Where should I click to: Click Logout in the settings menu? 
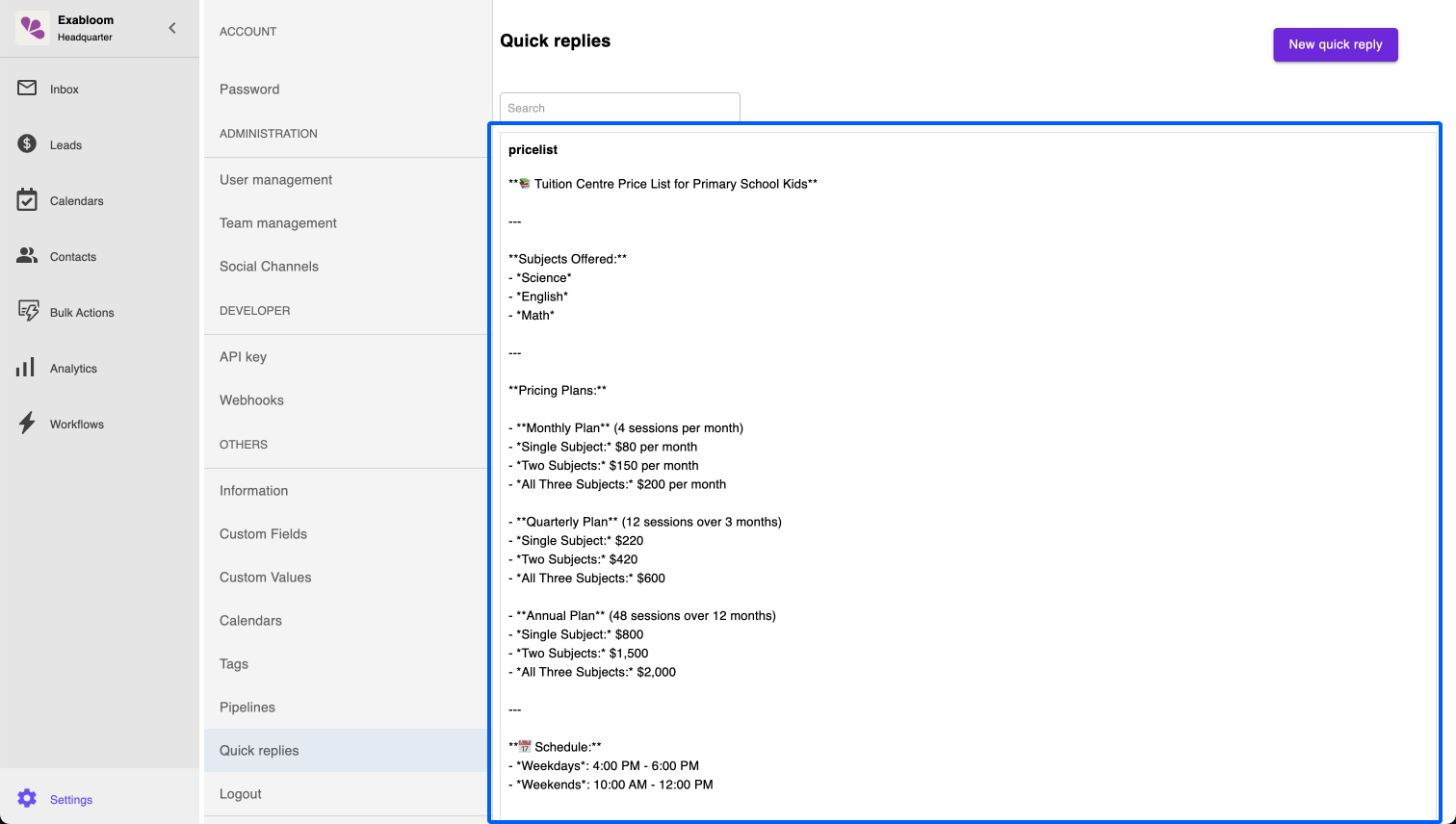click(x=241, y=794)
